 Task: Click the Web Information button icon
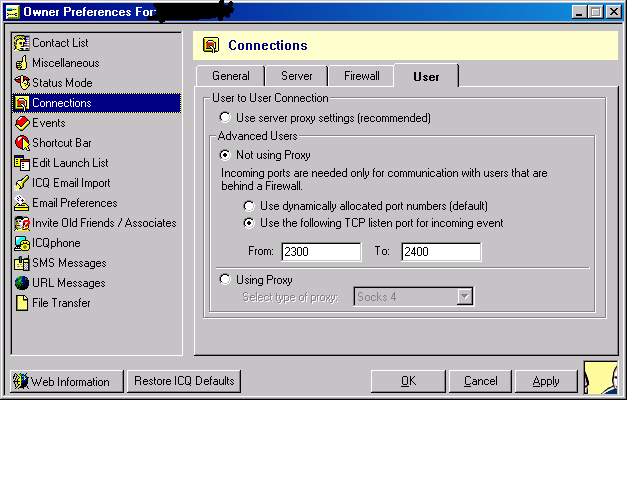[20, 381]
